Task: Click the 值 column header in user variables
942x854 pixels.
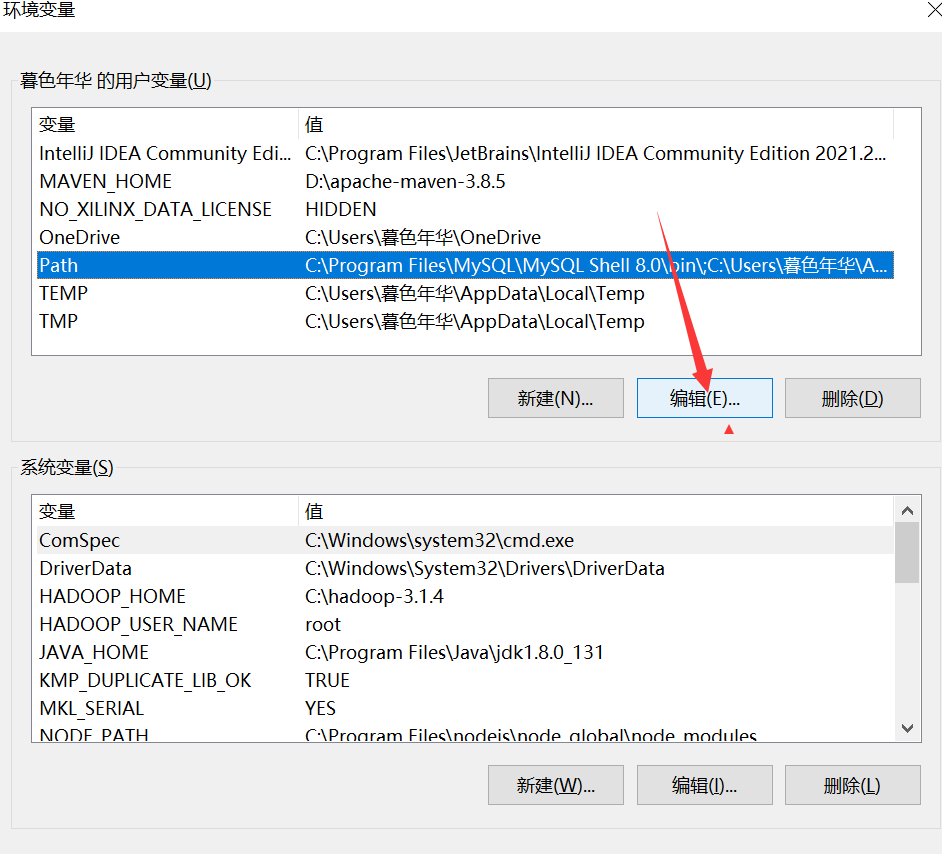Action: click(400, 124)
